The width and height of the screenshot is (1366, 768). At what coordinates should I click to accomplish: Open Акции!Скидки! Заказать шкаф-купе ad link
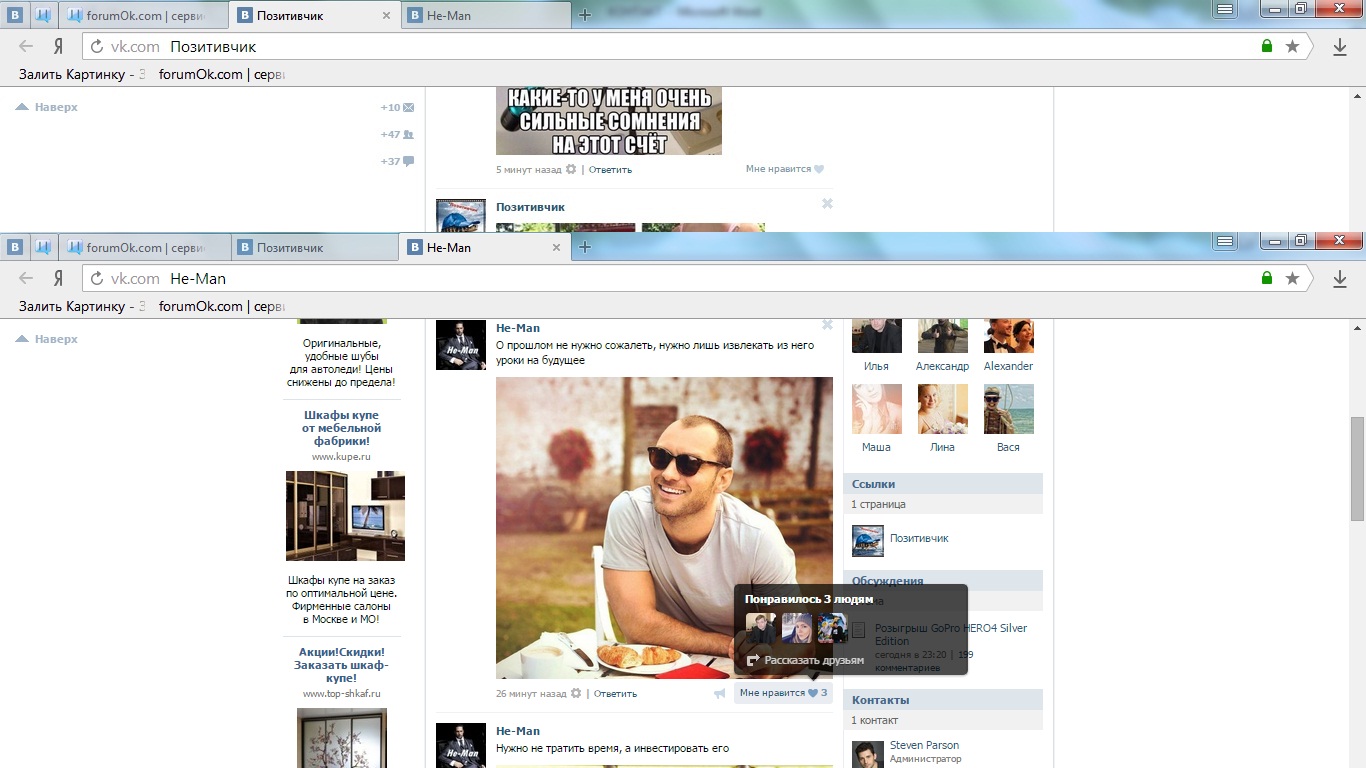342,664
